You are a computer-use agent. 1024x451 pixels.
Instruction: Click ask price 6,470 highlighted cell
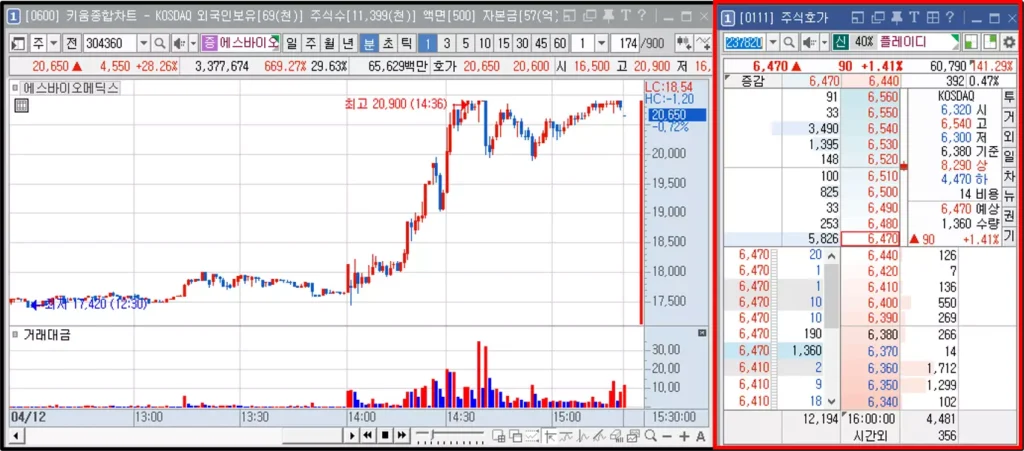coord(871,239)
